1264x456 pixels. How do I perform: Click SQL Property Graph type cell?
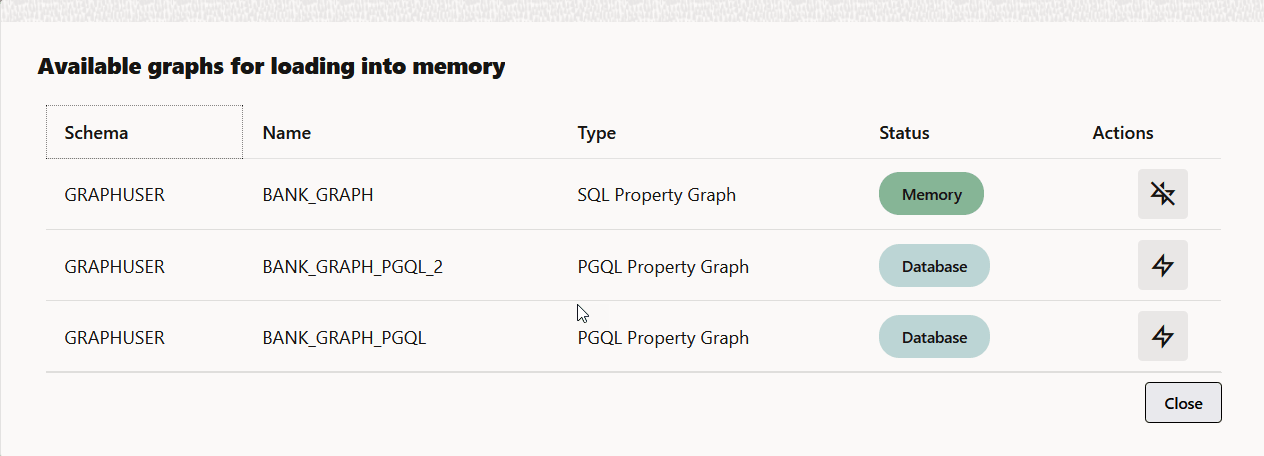pyautogui.click(x=657, y=195)
